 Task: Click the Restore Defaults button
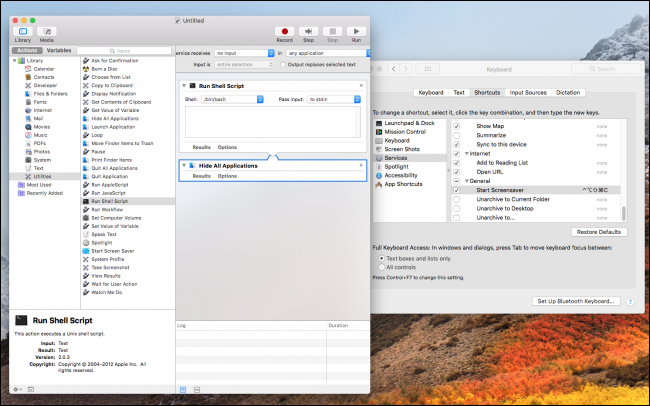click(x=599, y=232)
